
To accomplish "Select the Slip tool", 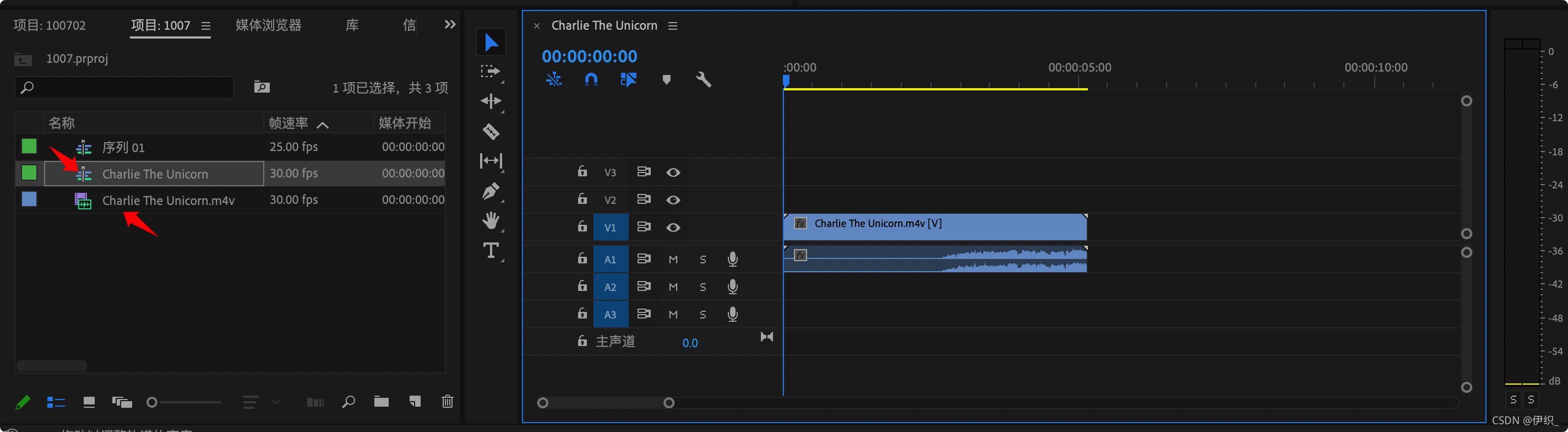I will pyautogui.click(x=491, y=161).
